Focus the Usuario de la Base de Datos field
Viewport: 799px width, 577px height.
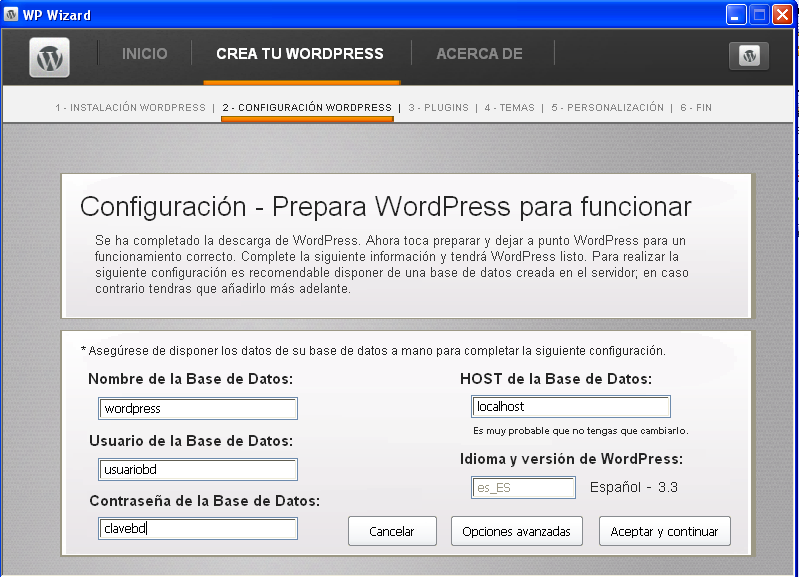pyautogui.click(x=198, y=470)
